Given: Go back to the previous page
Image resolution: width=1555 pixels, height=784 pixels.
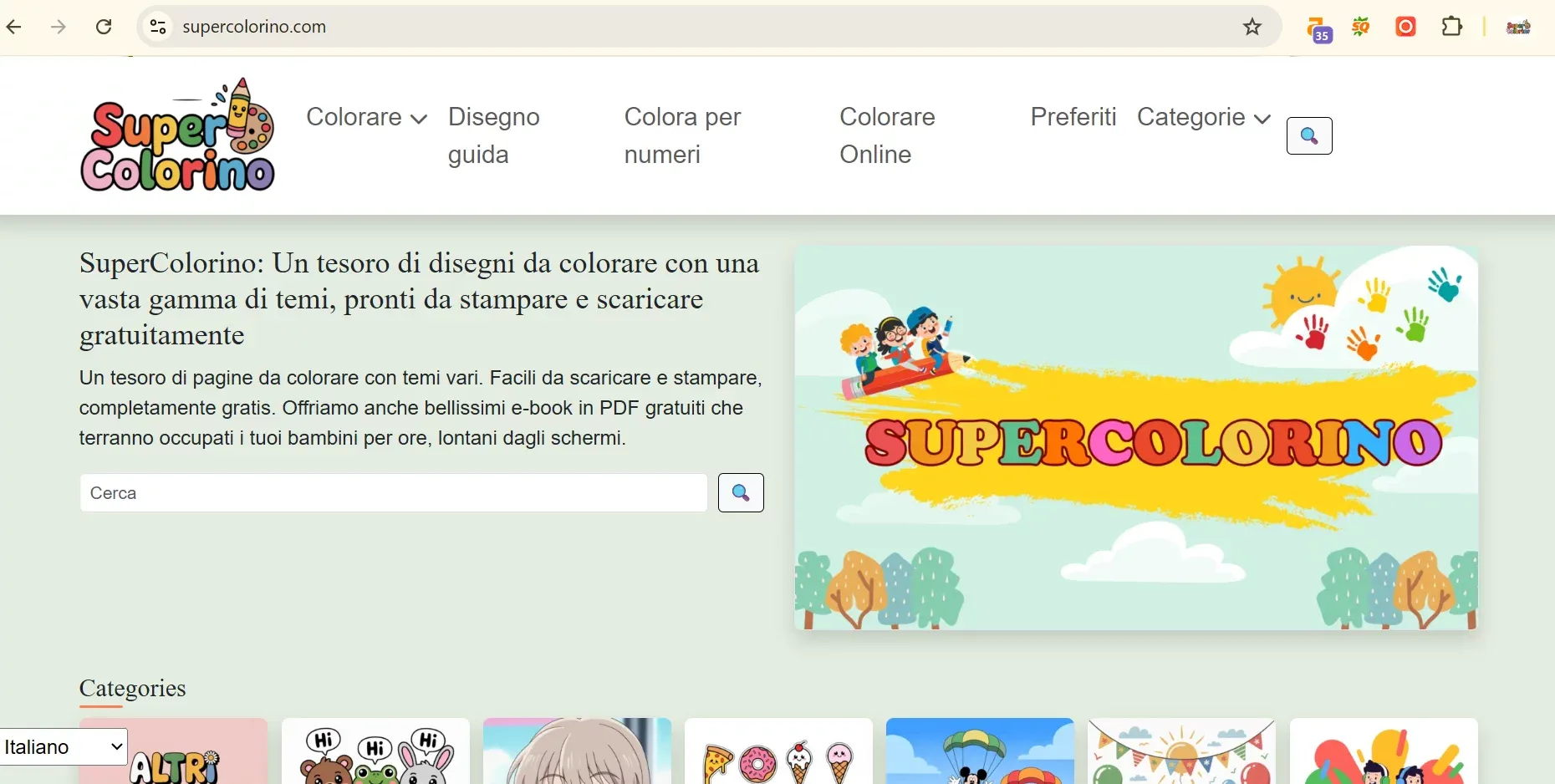Looking at the screenshot, I should pos(14,27).
